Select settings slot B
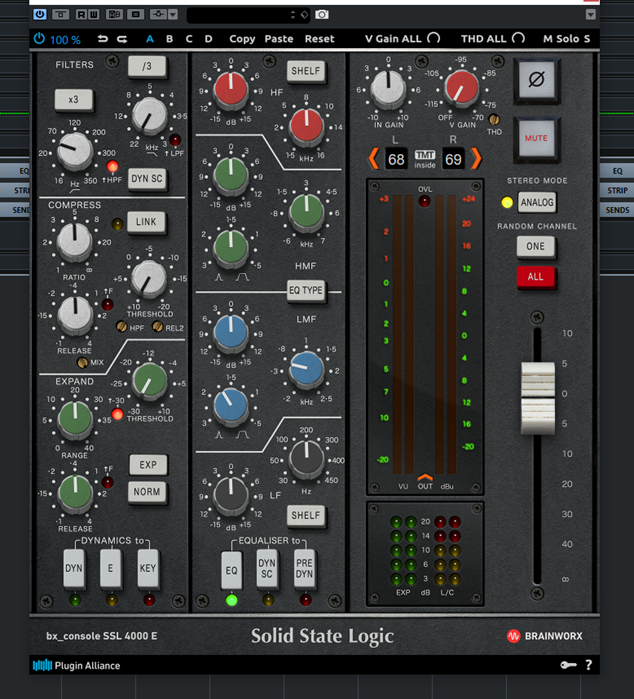Viewport: 634px width, 699px height. coord(170,39)
